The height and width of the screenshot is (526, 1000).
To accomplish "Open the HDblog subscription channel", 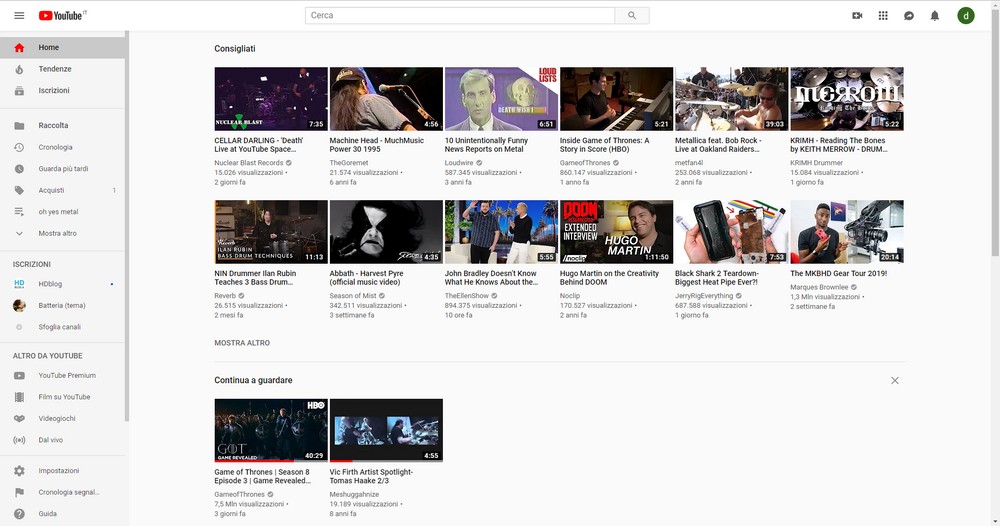I will [x=50, y=284].
